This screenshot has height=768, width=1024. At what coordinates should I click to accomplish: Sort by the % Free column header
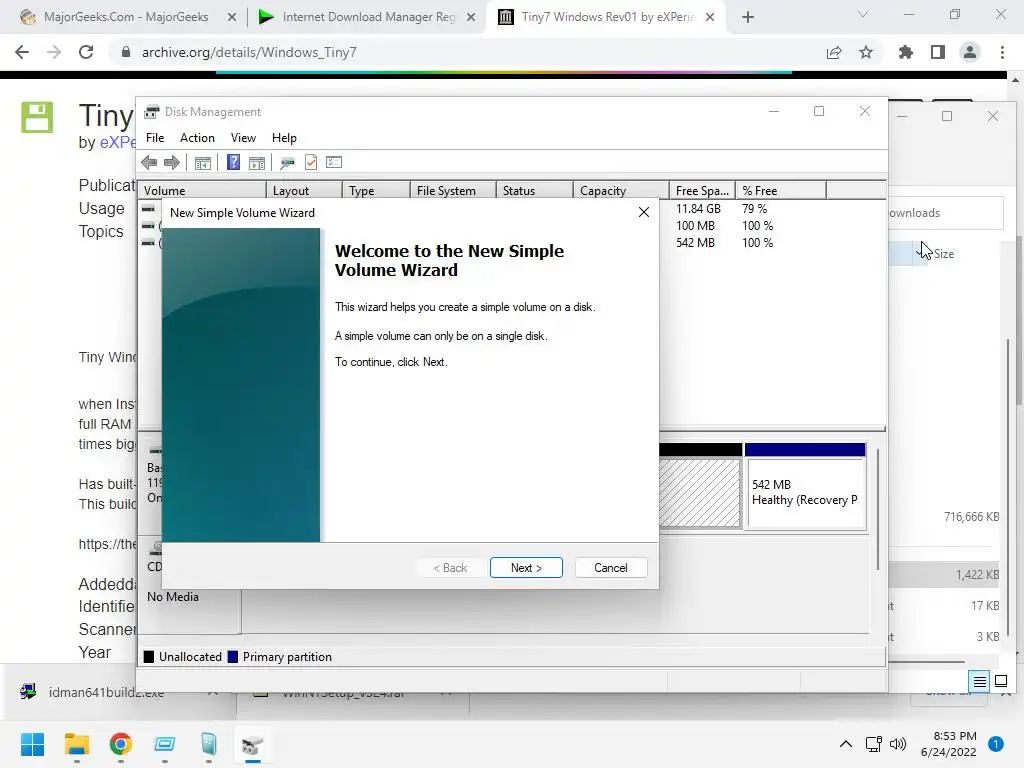781,191
